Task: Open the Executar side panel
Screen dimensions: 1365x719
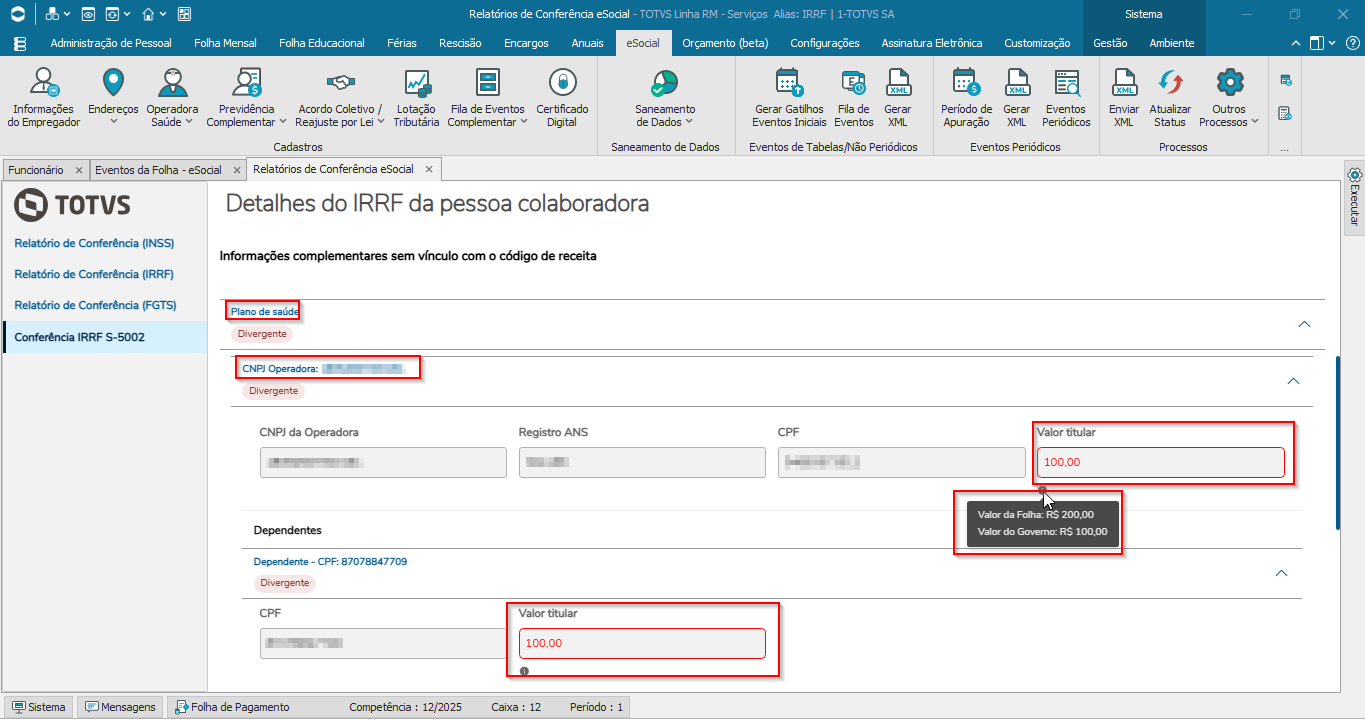Action: (x=1354, y=197)
